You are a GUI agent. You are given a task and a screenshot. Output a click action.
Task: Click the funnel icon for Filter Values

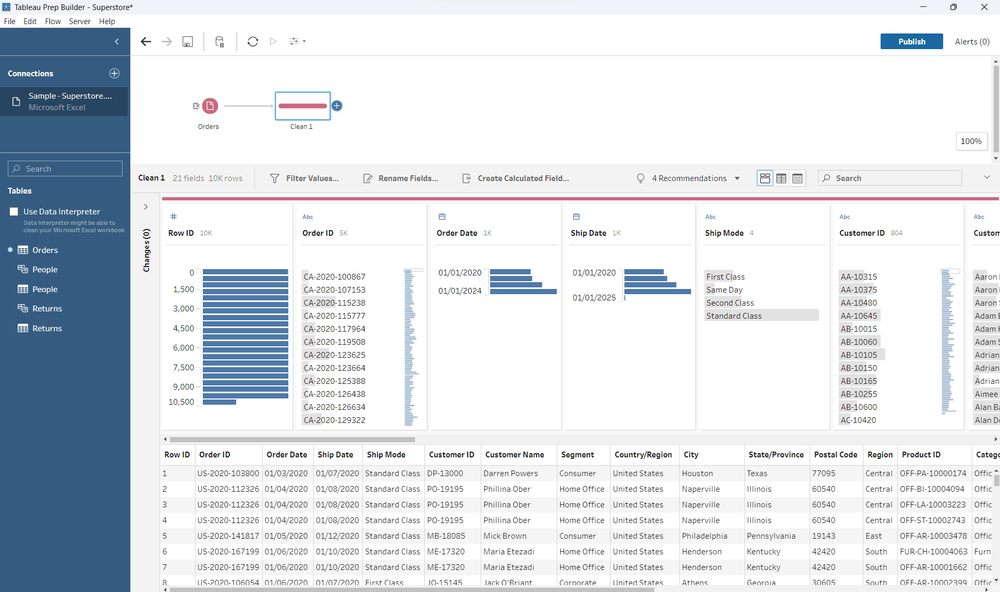(274, 179)
